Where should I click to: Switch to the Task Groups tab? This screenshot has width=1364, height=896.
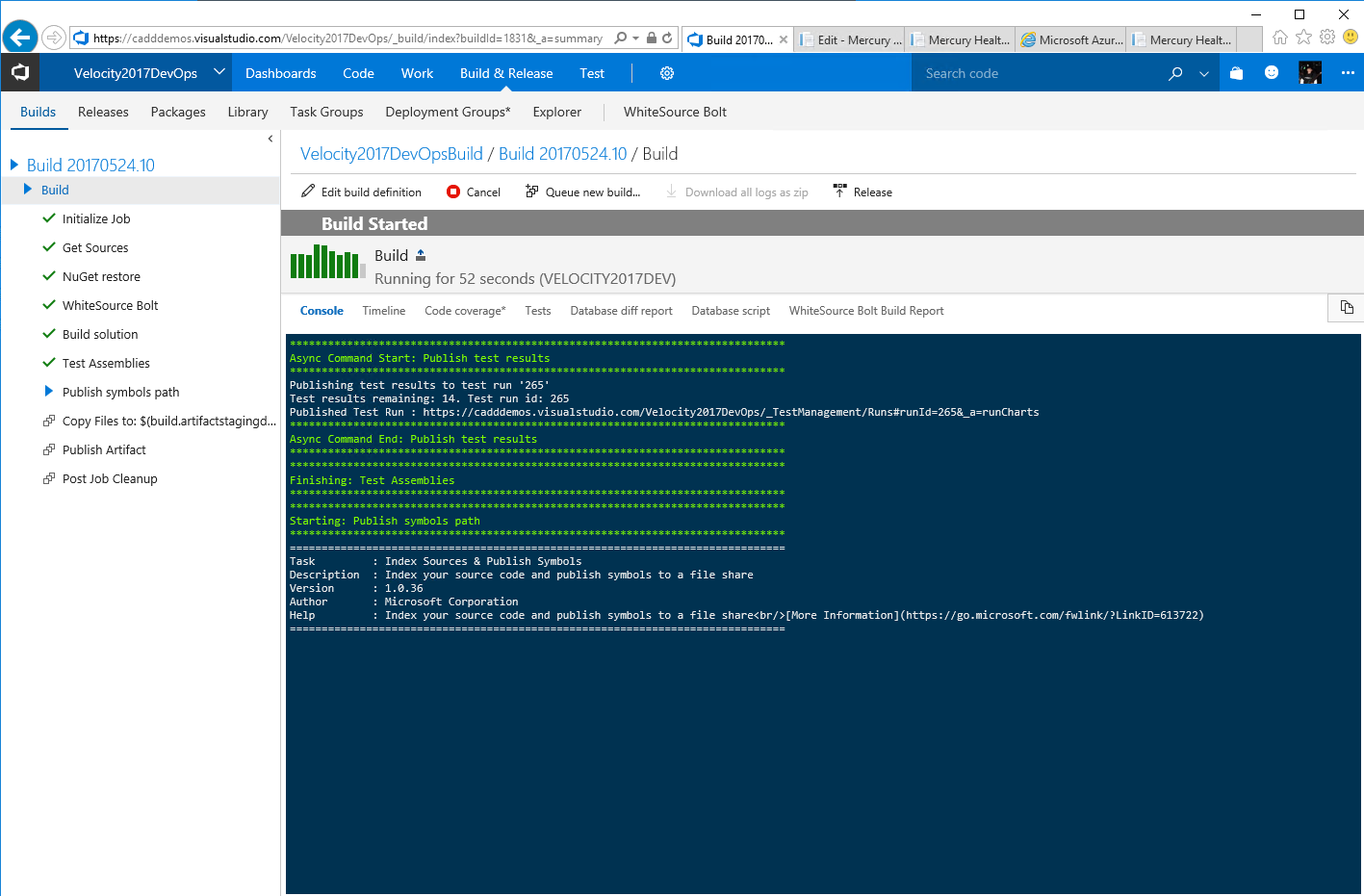click(326, 112)
